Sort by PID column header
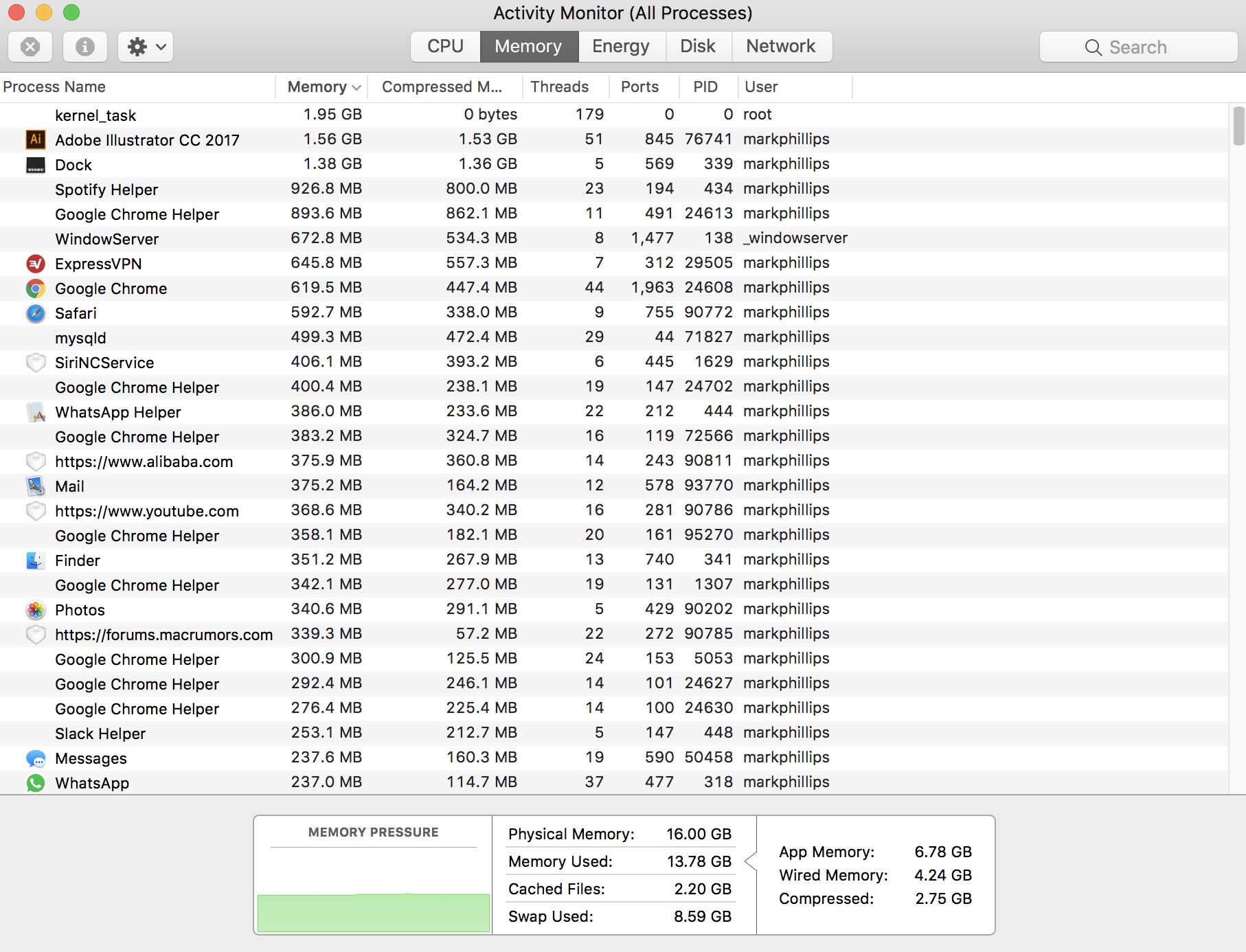 [x=709, y=87]
